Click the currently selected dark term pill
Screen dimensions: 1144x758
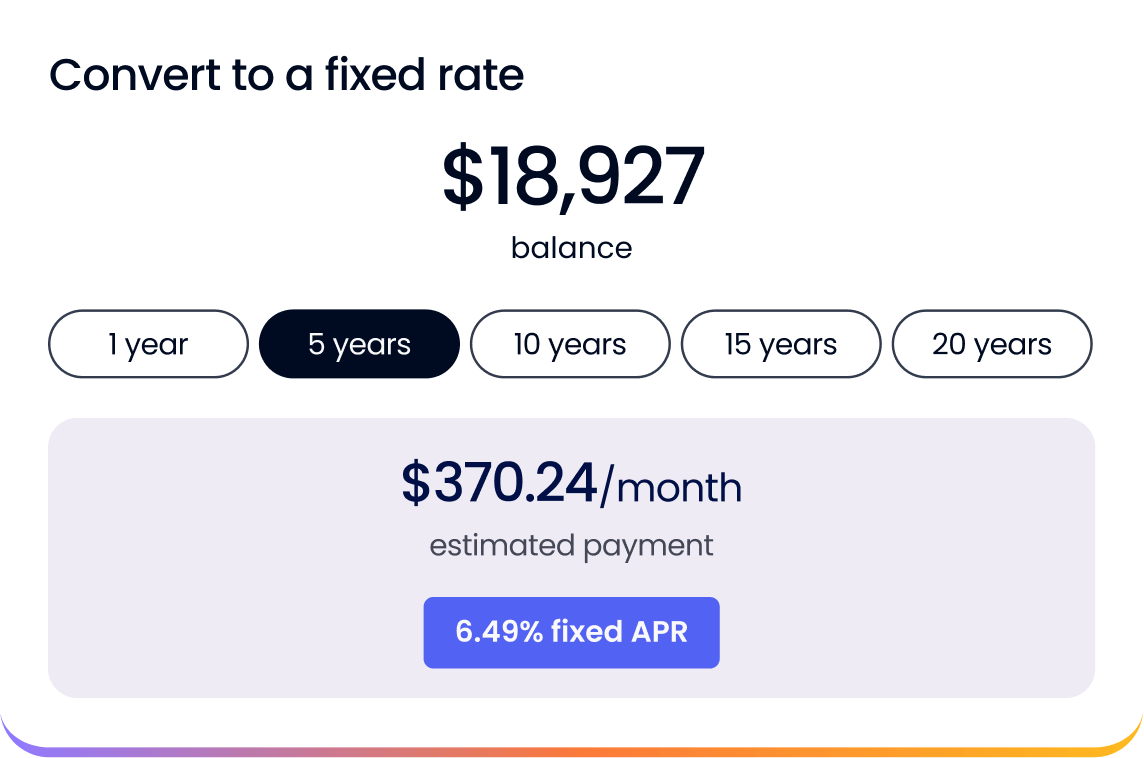click(x=359, y=344)
